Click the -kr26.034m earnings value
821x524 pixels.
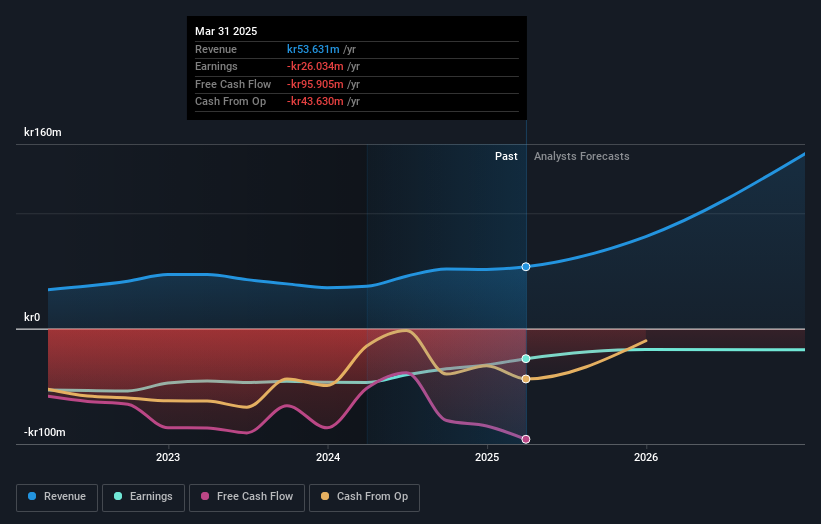315,66
